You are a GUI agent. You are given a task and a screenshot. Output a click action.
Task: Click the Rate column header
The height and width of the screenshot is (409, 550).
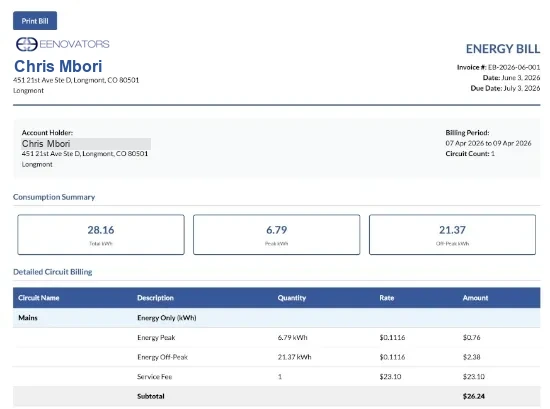pos(387,298)
